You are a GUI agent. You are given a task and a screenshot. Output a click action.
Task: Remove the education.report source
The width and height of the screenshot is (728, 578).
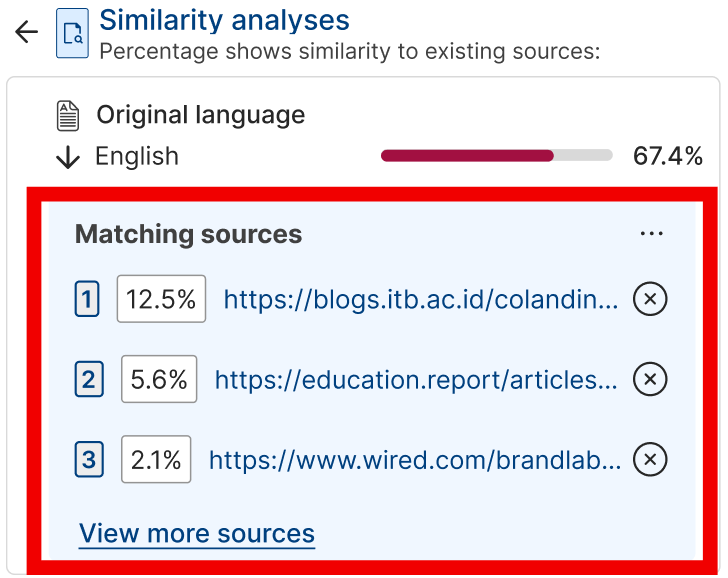pos(650,379)
